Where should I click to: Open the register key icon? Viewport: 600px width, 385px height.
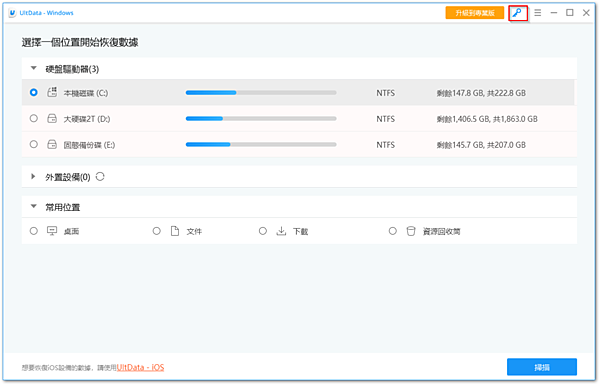(x=517, y=13)
